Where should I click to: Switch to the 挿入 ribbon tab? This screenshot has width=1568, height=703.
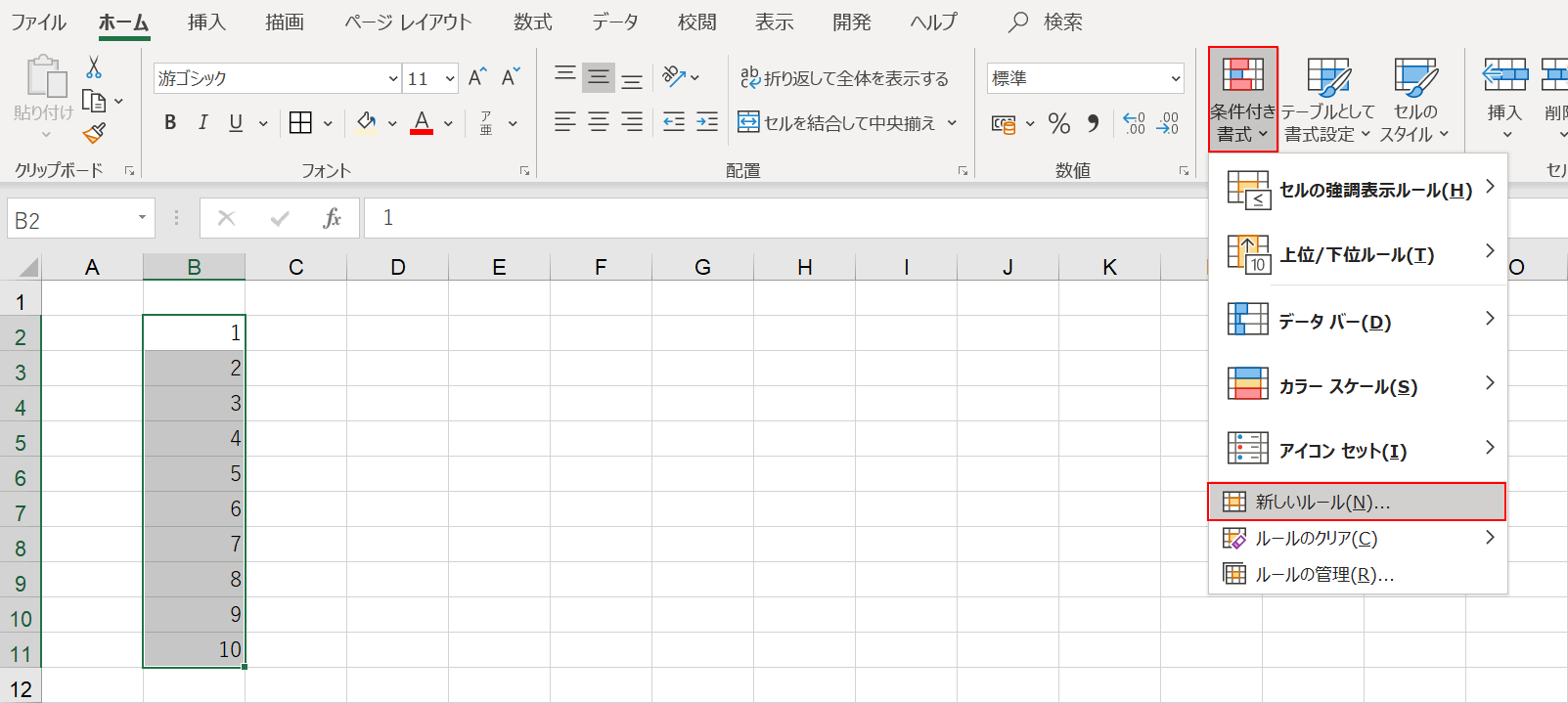click(x=206, y=22)
